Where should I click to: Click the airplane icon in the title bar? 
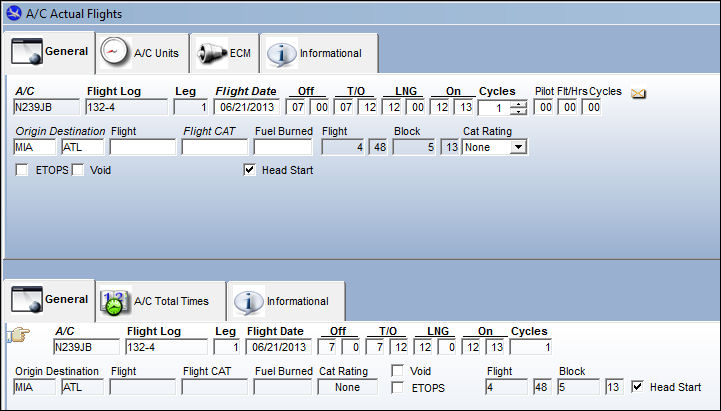point(14,13)
